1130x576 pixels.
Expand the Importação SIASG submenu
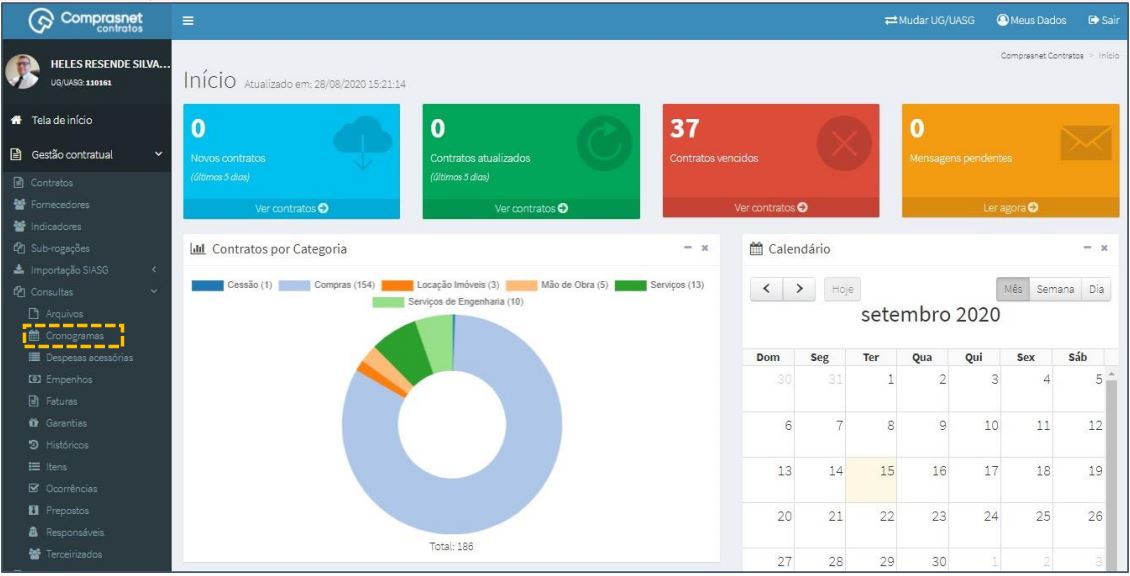pyautogui.click(x=154, y=270)
